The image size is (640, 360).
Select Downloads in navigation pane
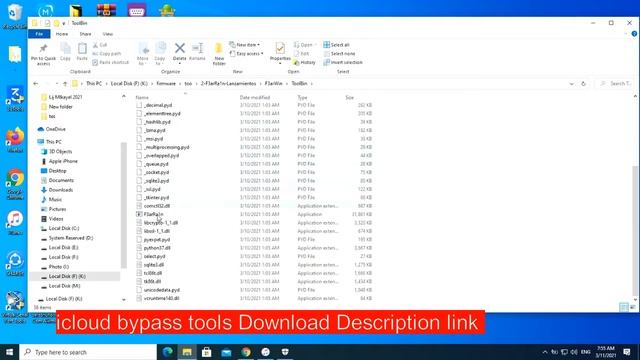[61, 190]
